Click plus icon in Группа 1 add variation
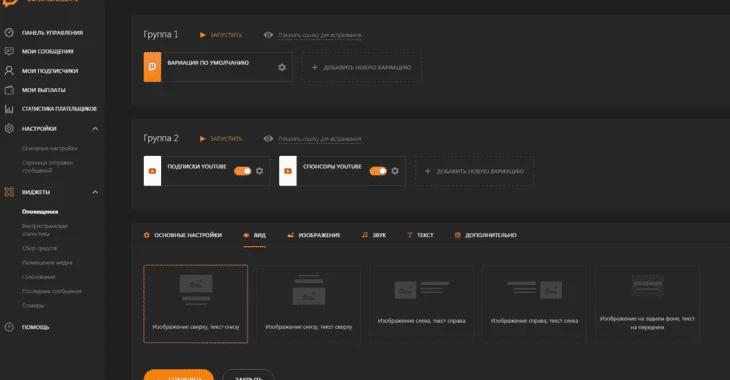The height and width of the screenshot is (380, 730). (x=315, y=68)
